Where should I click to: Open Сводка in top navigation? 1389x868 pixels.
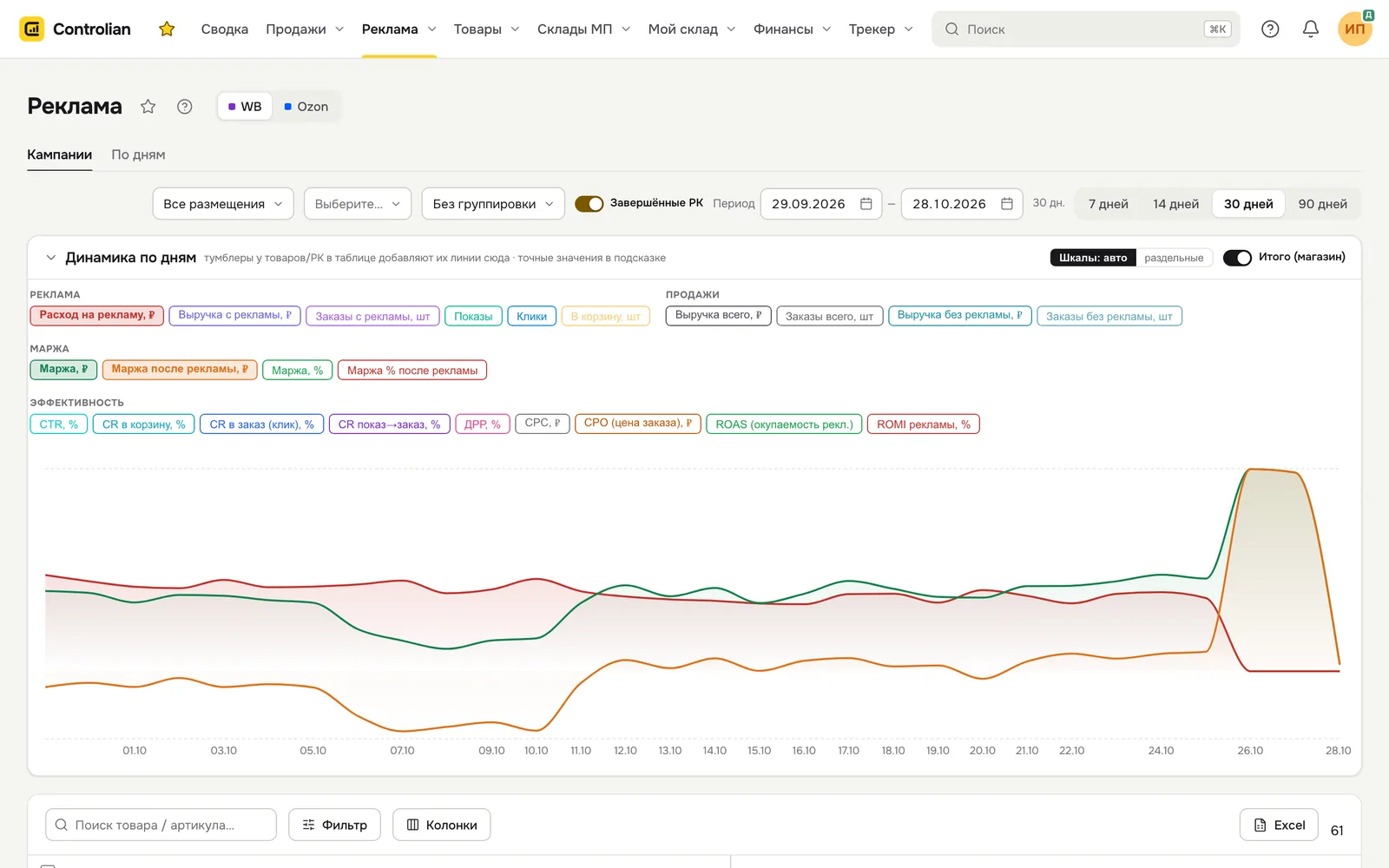[225, 30]
